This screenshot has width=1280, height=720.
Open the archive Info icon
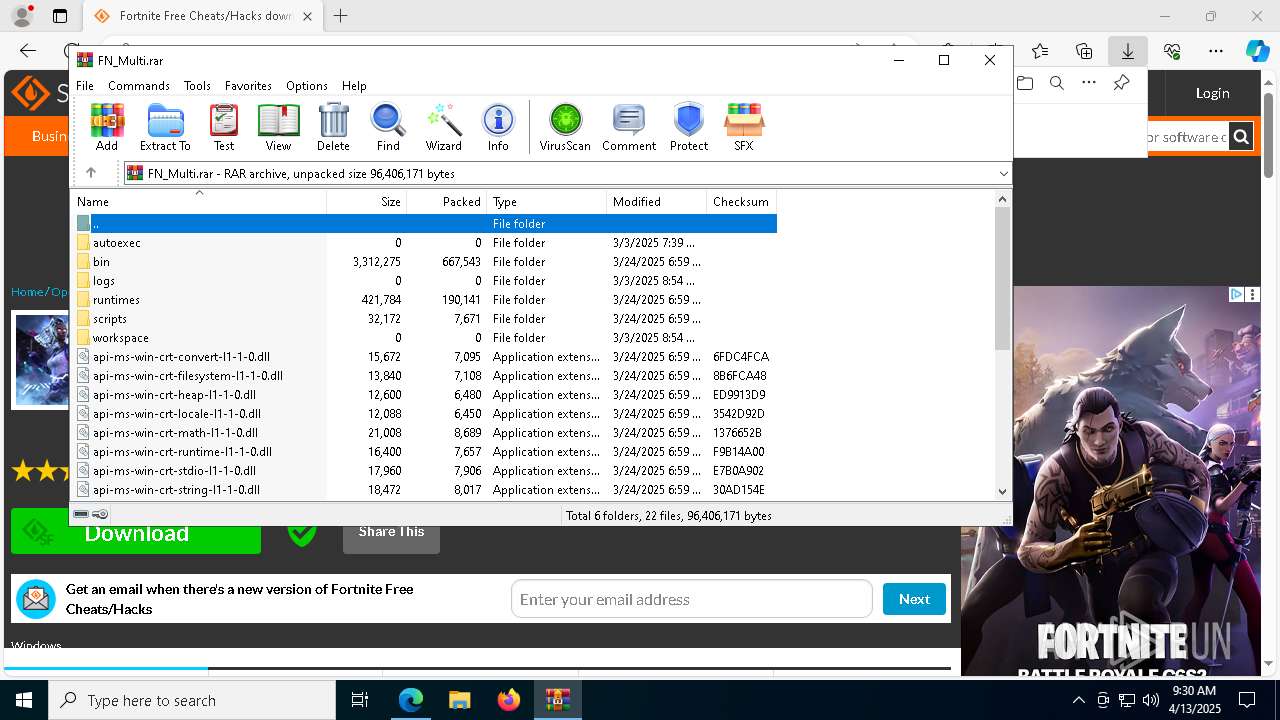click(498, 127)
